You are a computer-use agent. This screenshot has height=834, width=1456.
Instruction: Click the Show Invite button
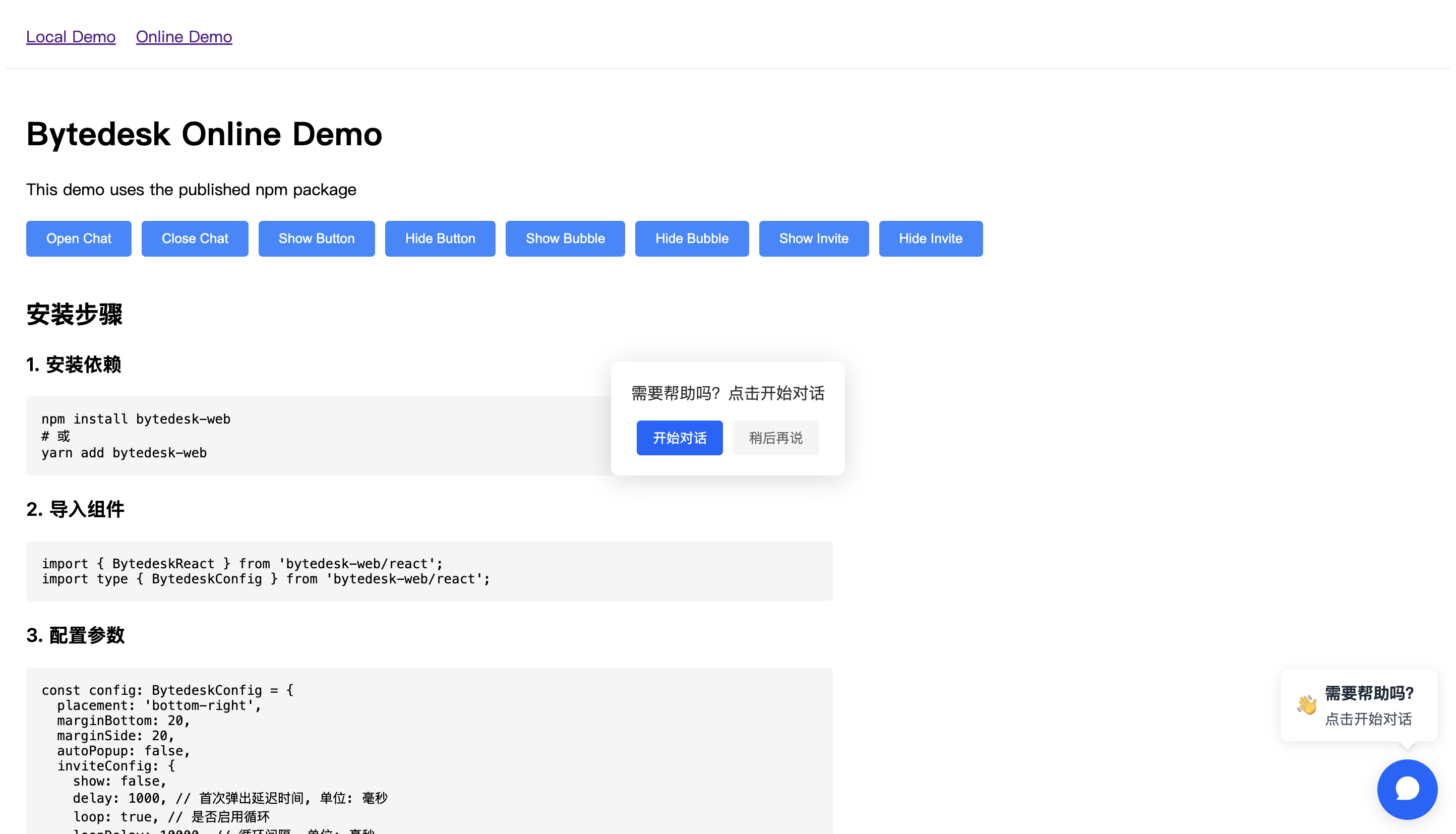(x=813, y=239)
